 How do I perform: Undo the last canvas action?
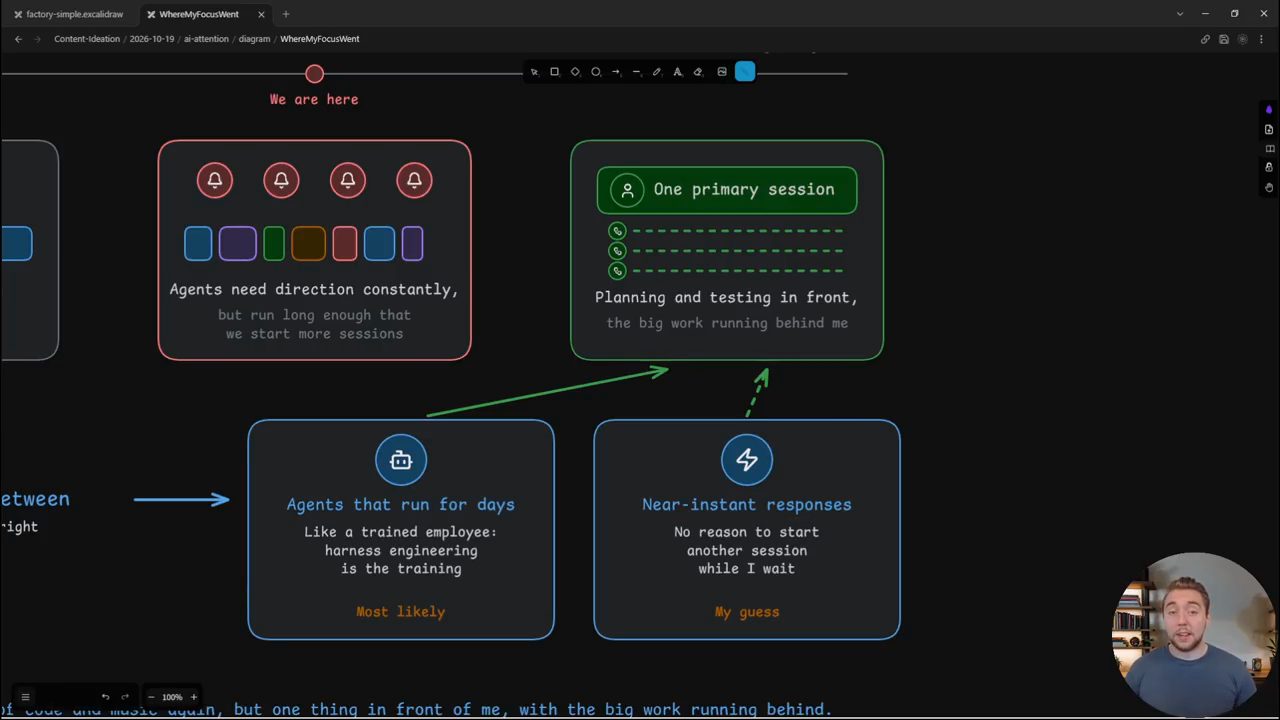point(105,697)
